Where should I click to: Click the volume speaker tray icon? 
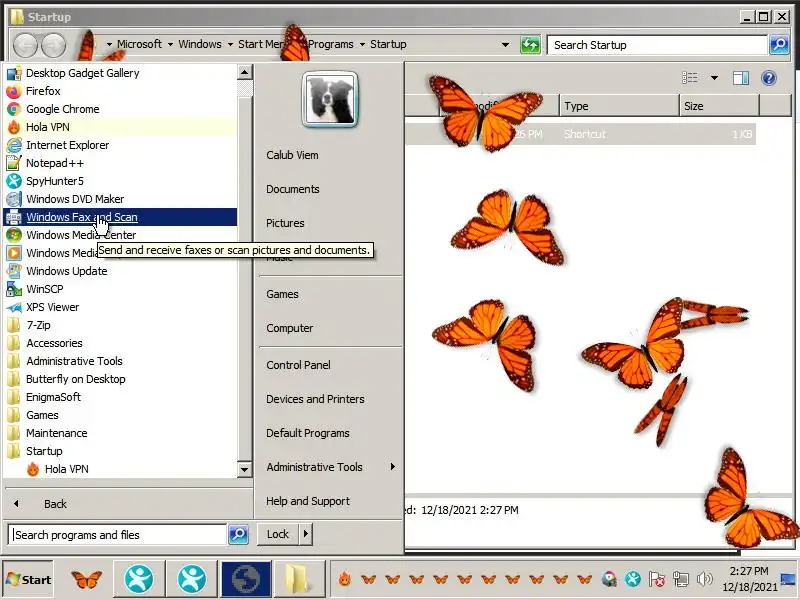705,579
